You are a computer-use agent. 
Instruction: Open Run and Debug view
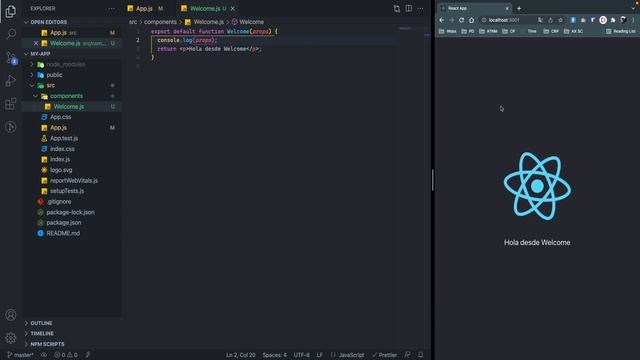point(11,80)
